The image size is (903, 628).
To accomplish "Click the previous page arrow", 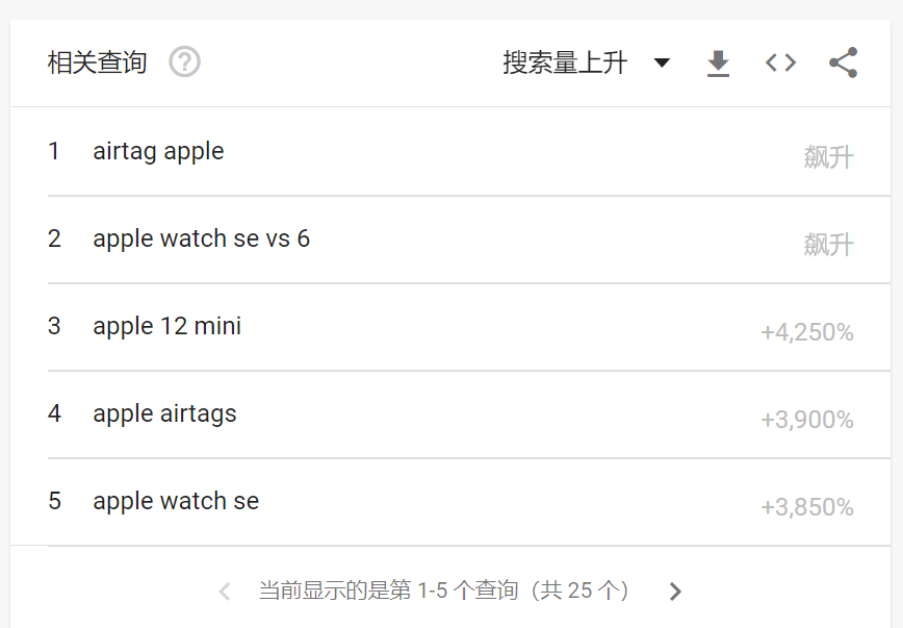I will [x=225, y=591].
